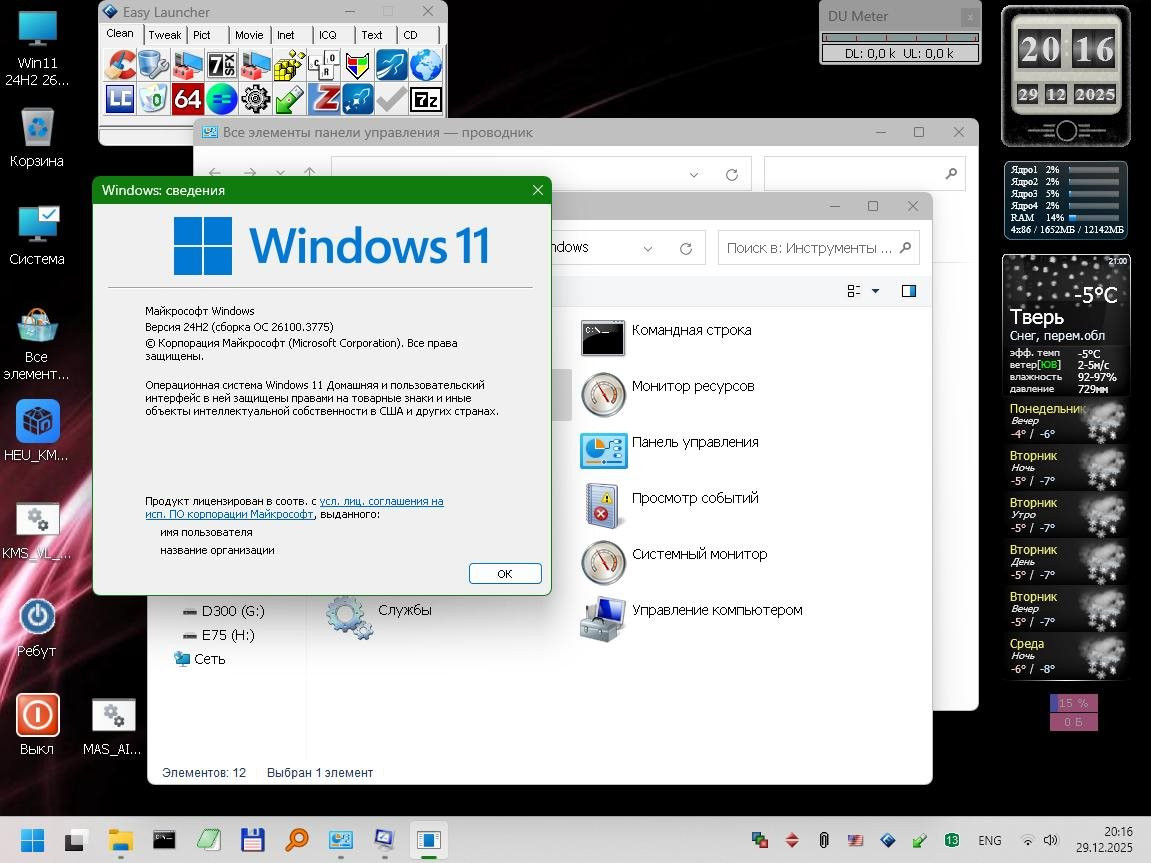Close the DU Meter widget
The image size is (1151, 863).
tap(970, 16)
